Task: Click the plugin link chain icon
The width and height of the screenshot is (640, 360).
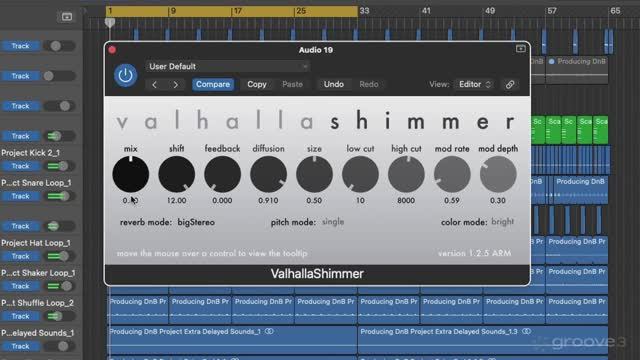Action: (x=510, y=84)
